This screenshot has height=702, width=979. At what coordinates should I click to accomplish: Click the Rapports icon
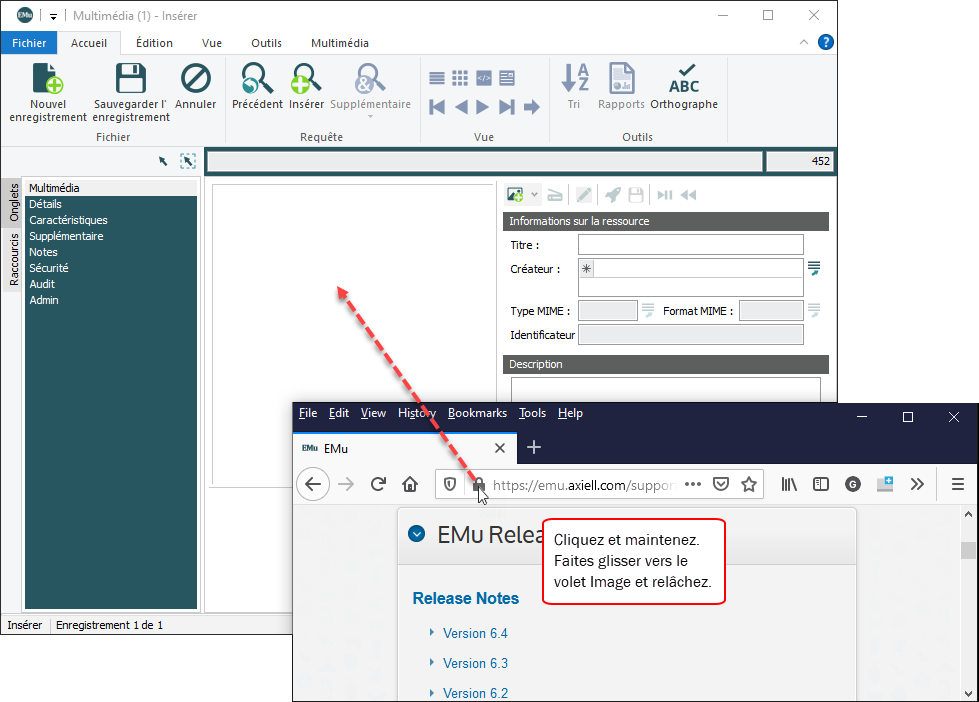[x=621, y=79]
